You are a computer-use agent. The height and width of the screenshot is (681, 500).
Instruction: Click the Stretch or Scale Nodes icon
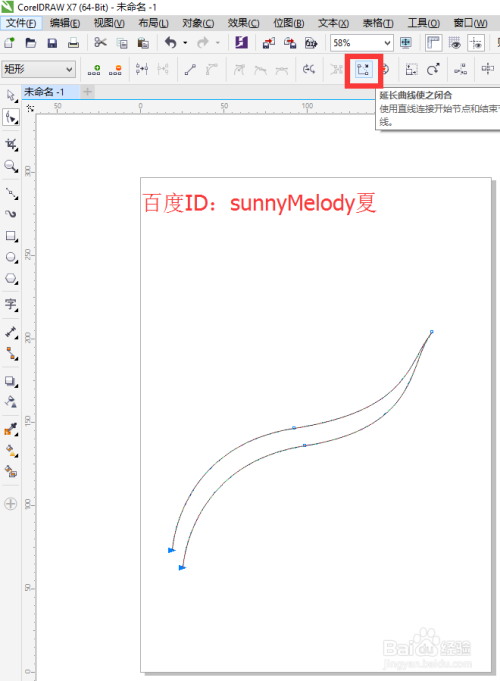[411, 69]
